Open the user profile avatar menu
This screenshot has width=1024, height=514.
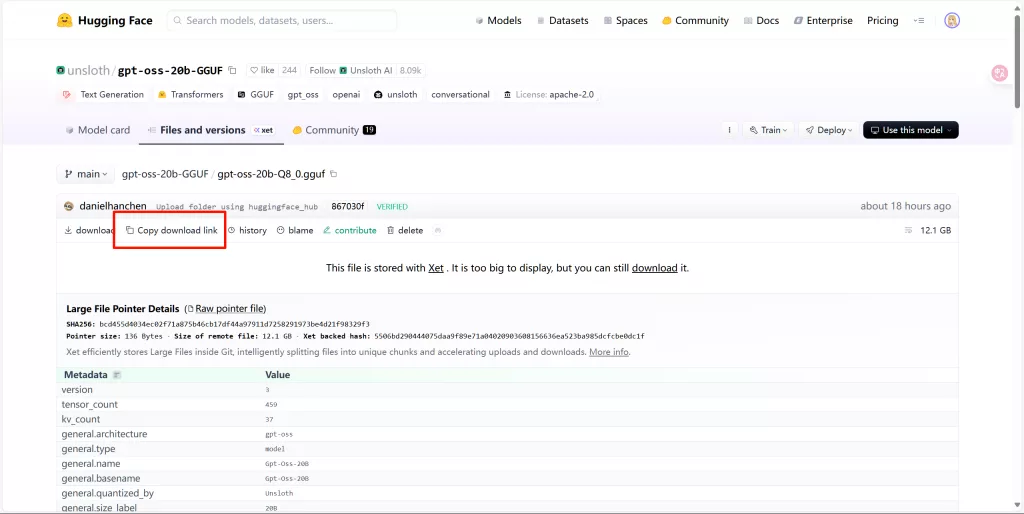952,20
